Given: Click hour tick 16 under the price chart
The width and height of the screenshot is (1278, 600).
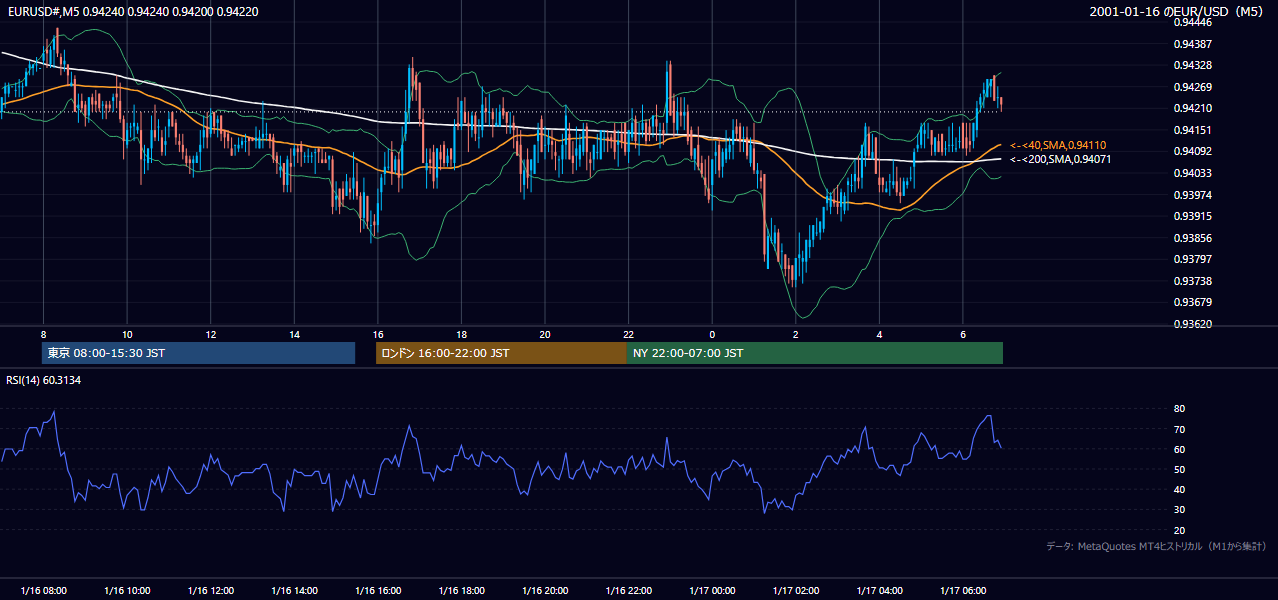Looking at the screenshot, I should pyautogui.click(x=377, y=334).
